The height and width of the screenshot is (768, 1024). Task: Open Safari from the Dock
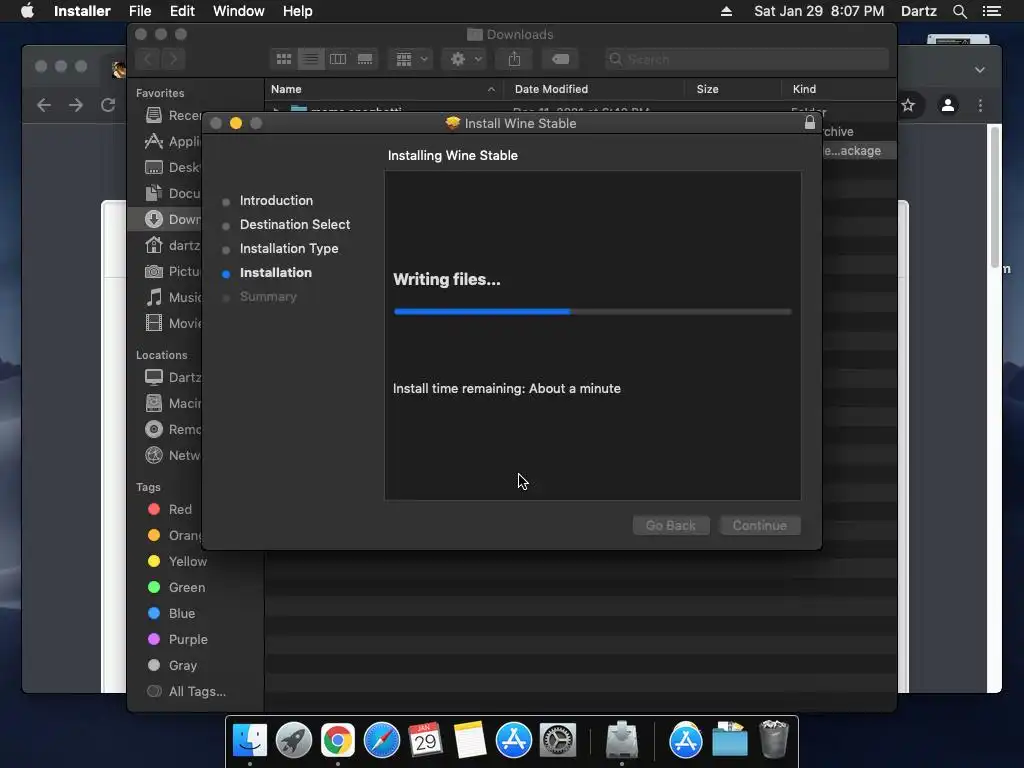382,741
